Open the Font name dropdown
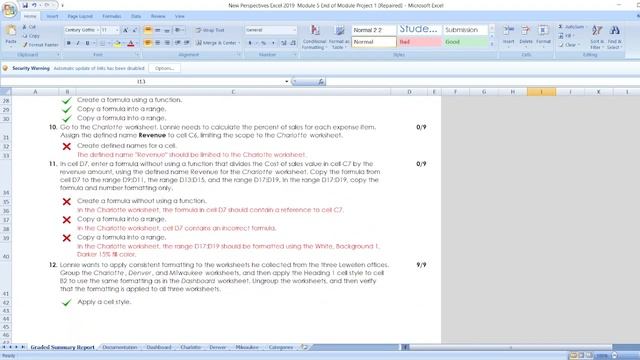The width and height of the screenshot is (640, 360). pyautogui.click(x=98, y=30)
